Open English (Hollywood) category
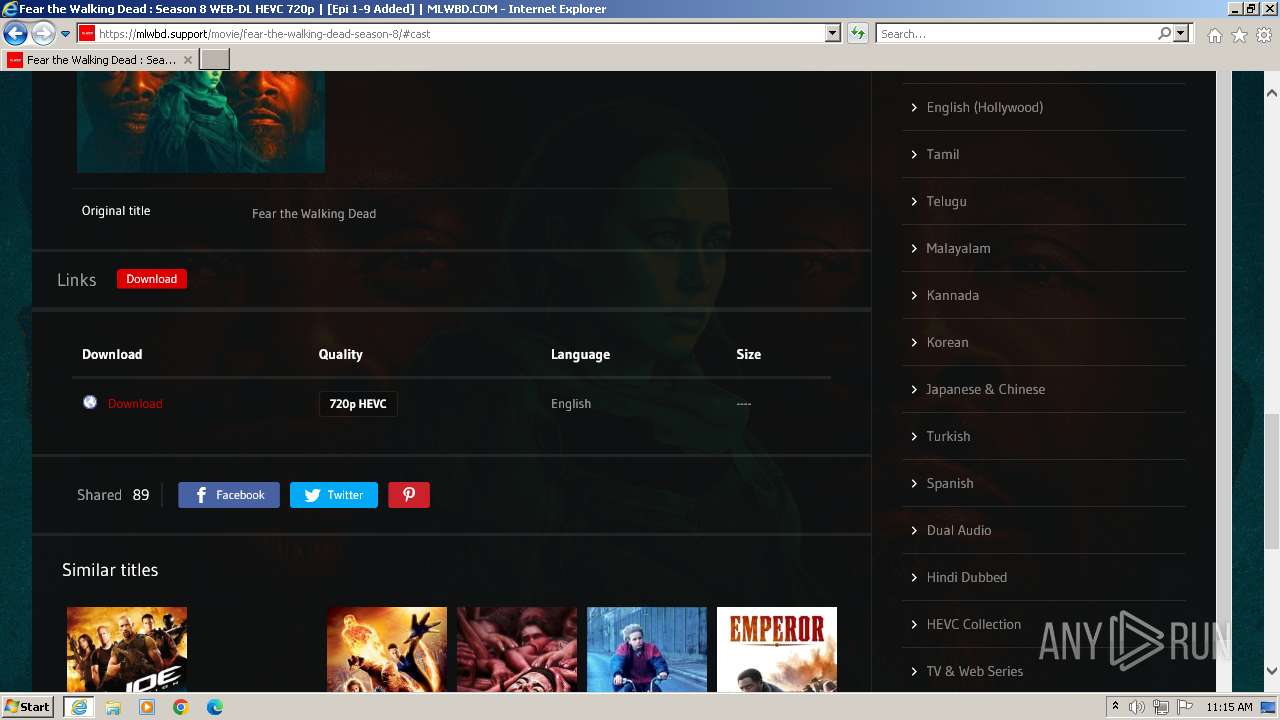 pos(985,107)
